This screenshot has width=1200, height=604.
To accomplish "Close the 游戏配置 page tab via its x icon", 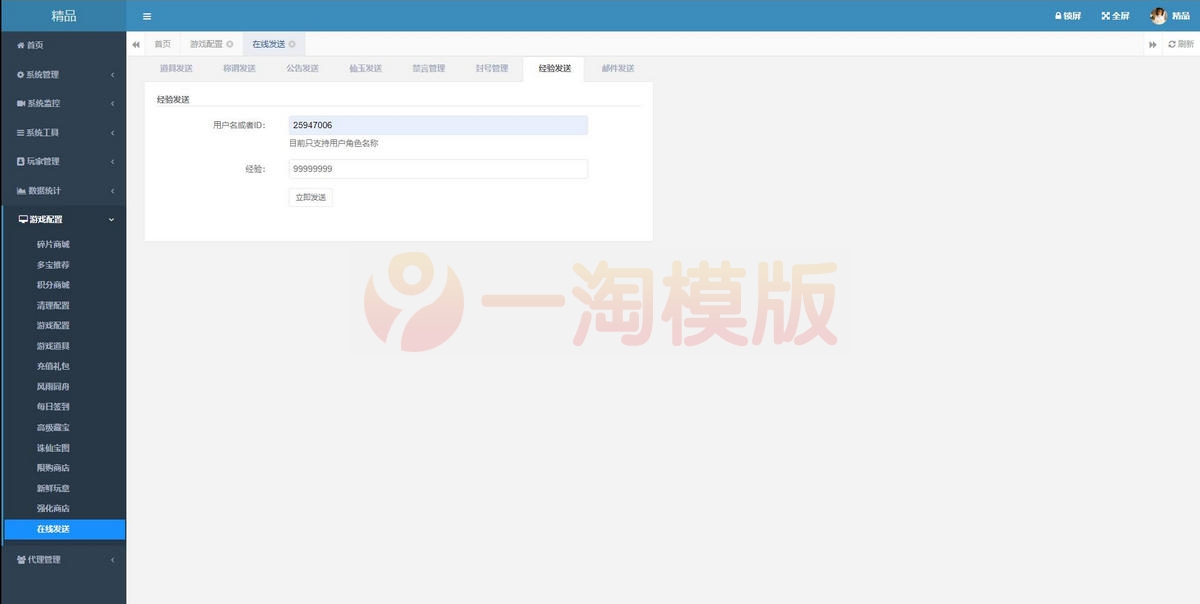I will (230, 44).
